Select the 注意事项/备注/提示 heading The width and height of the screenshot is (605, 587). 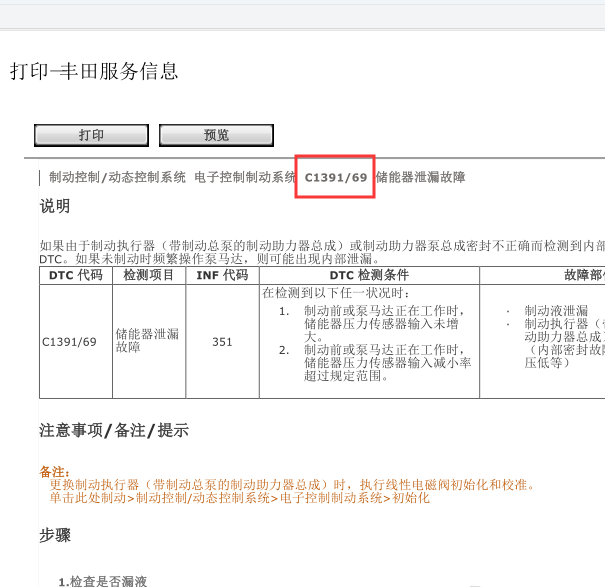tap(114, 430)
